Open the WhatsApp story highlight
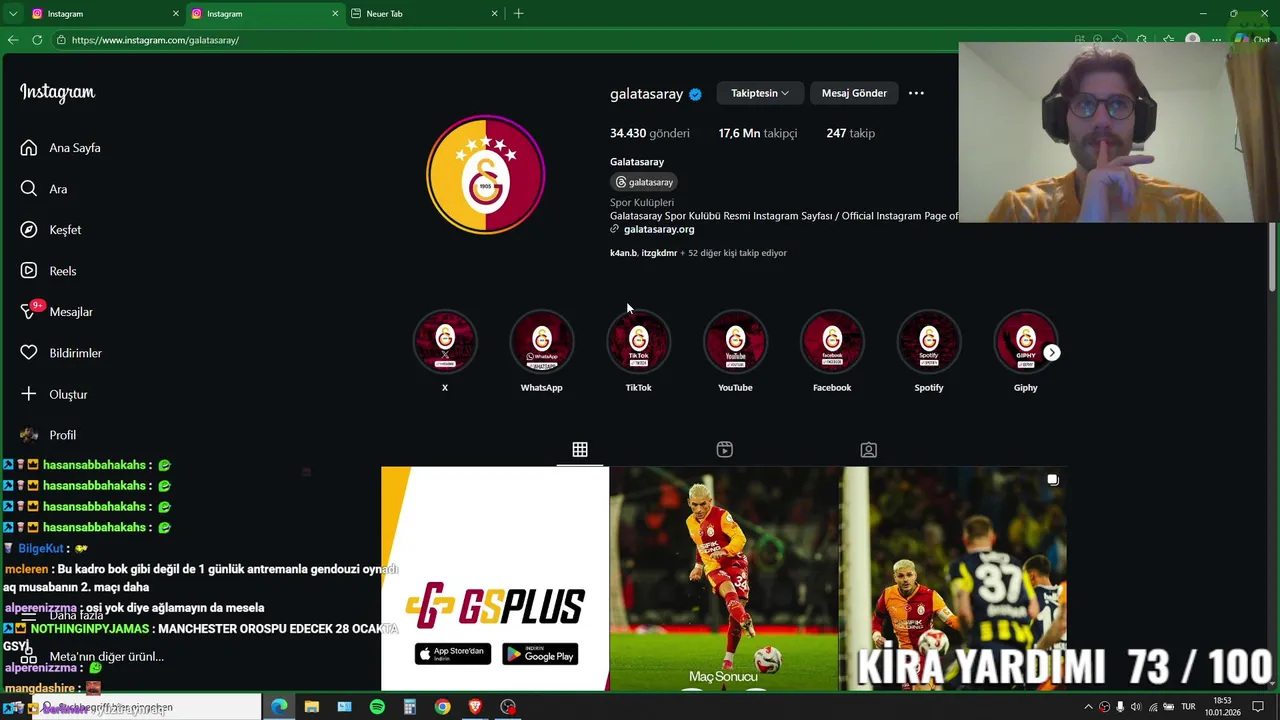The width and height of the screenshot is (1280, 720). (542, 343)
